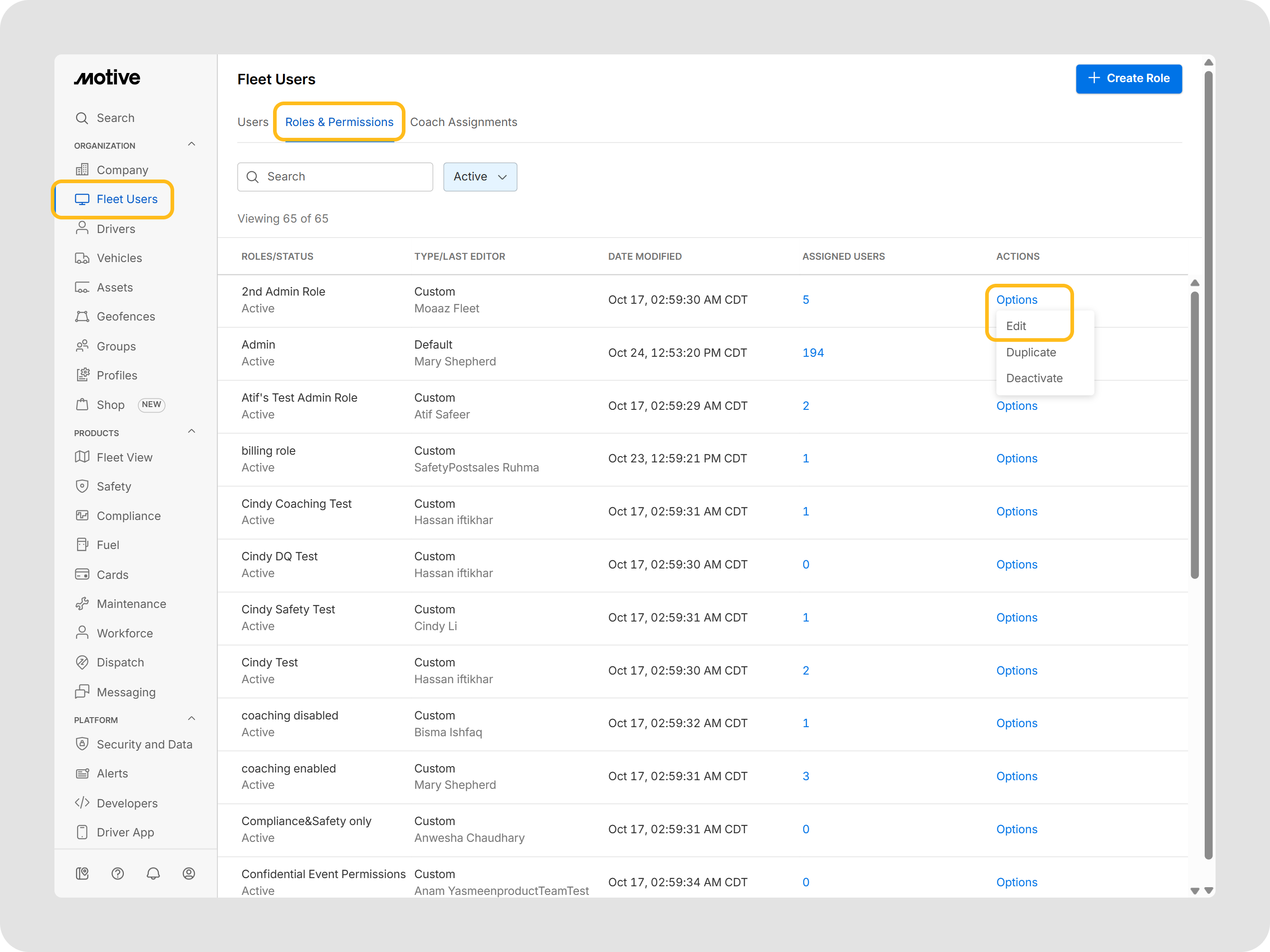This screenshot has width=1270, height=952.
Task: Collapse the Products section chevron
Action: 192,432
